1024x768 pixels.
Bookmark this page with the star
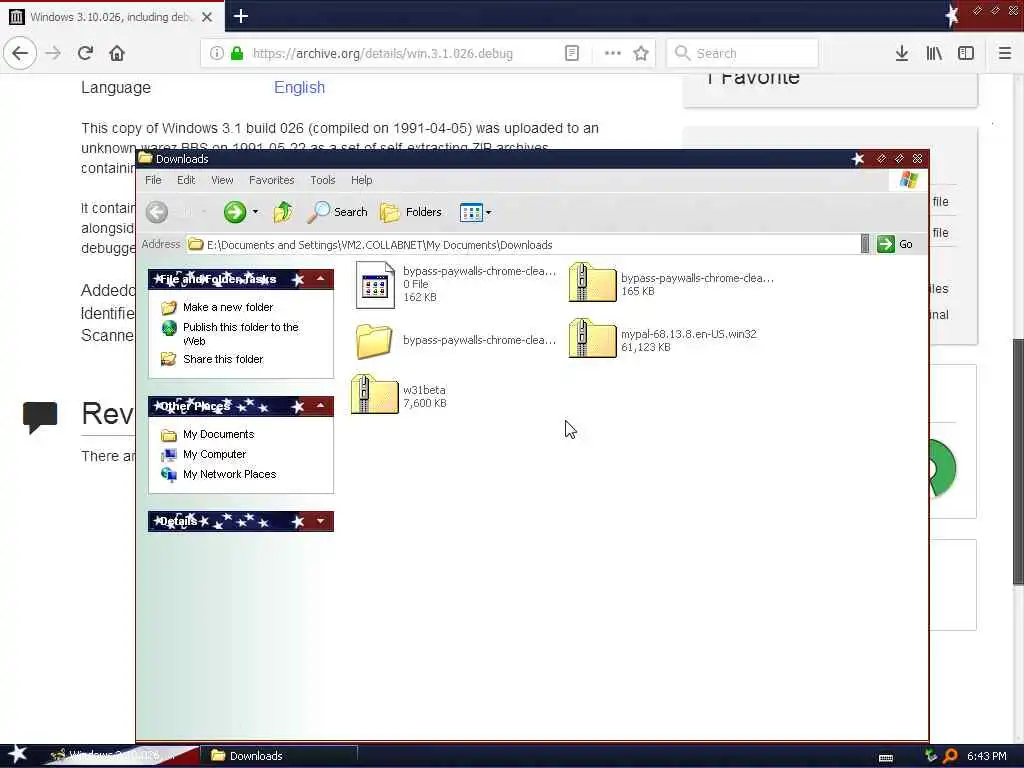[x=641, y=54]
